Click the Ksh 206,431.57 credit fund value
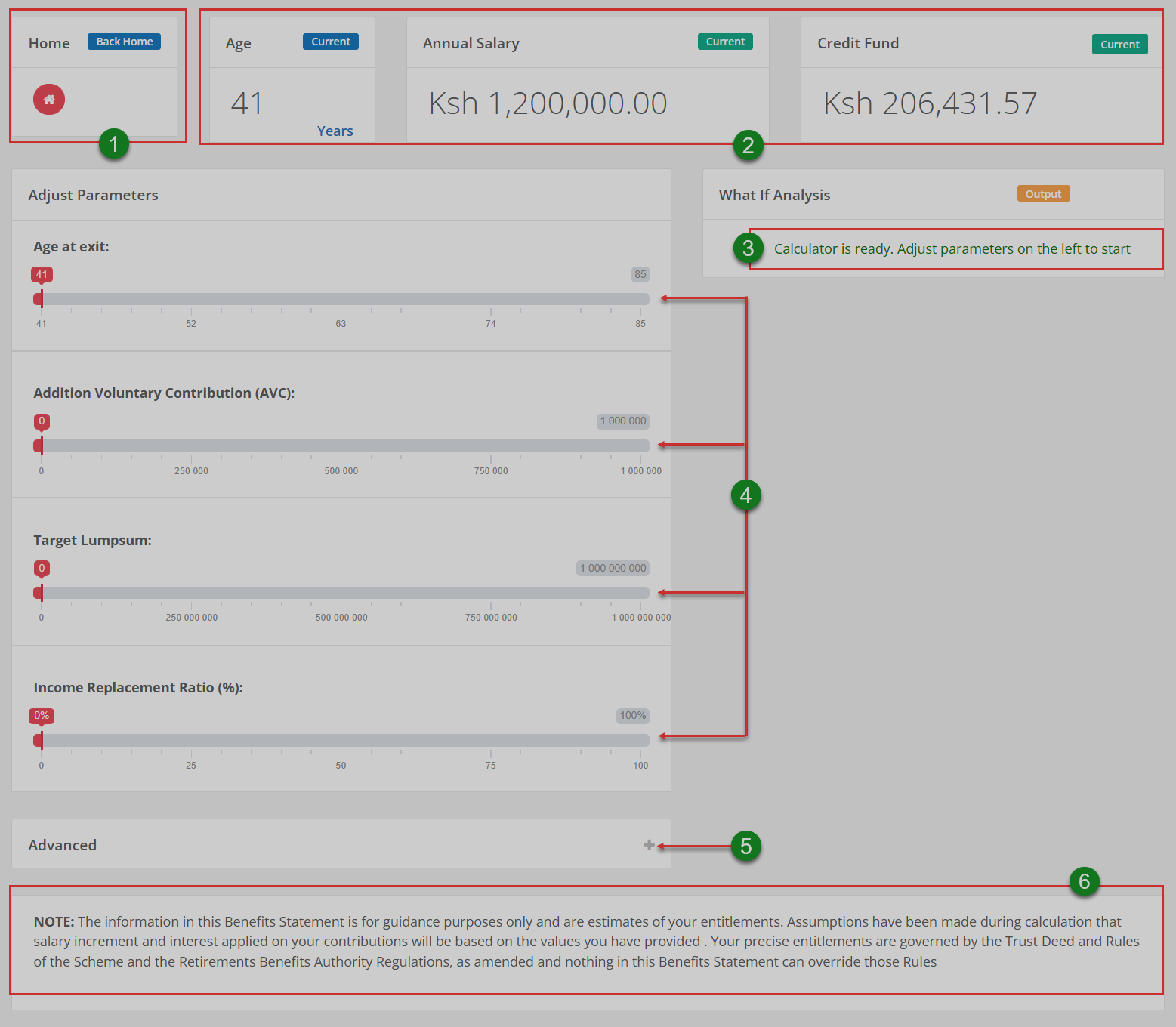Screen dimensions: 1176x1027 [930, 103]
